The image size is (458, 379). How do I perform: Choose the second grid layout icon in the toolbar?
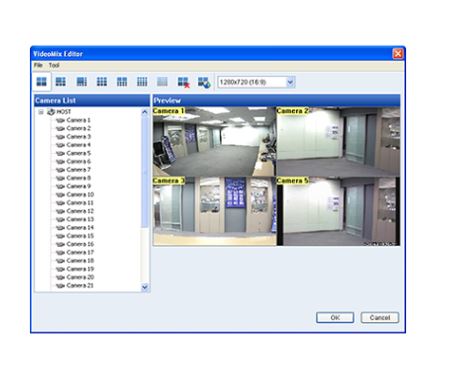pyautogui.click(x=61, y=82)
